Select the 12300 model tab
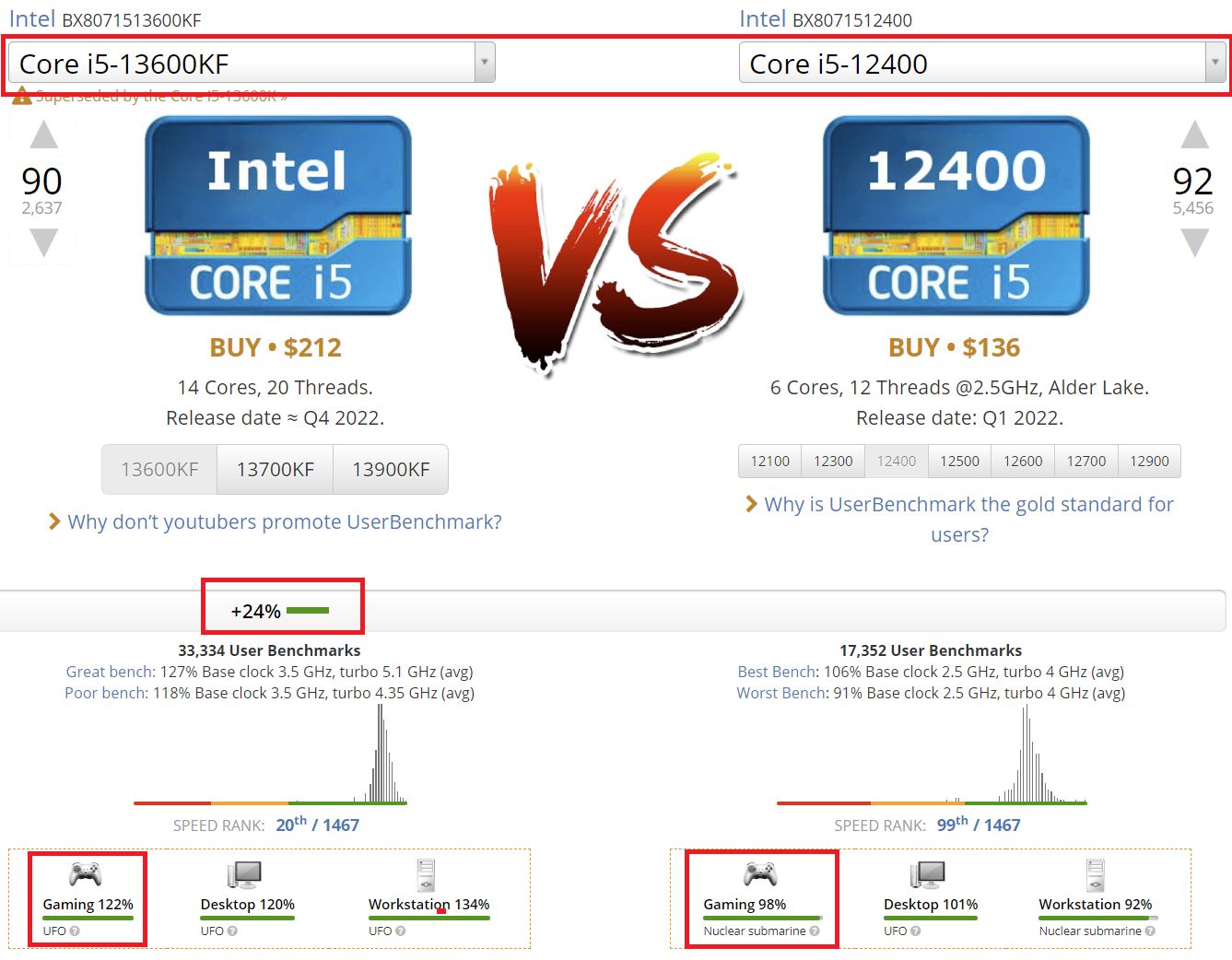The image size is (1232, 960). 833,462
